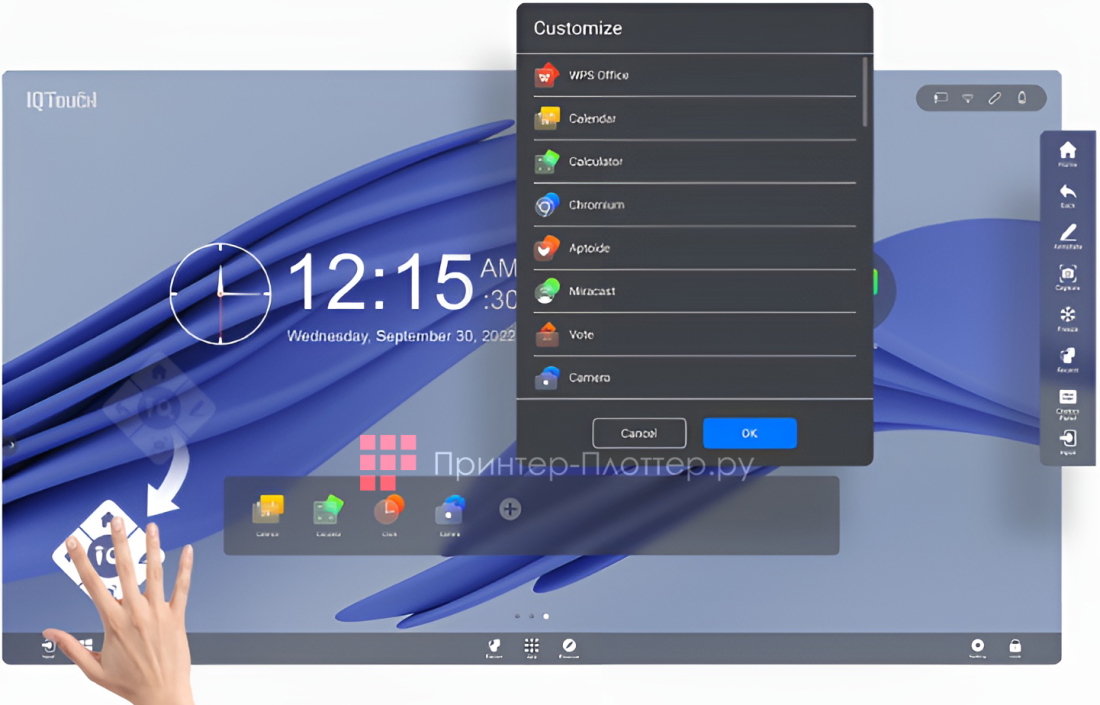The height and width of the screenshot is (705, 1100).
Task: Open the Control Panel icon in sidebar
Action: coord(1067,400)
